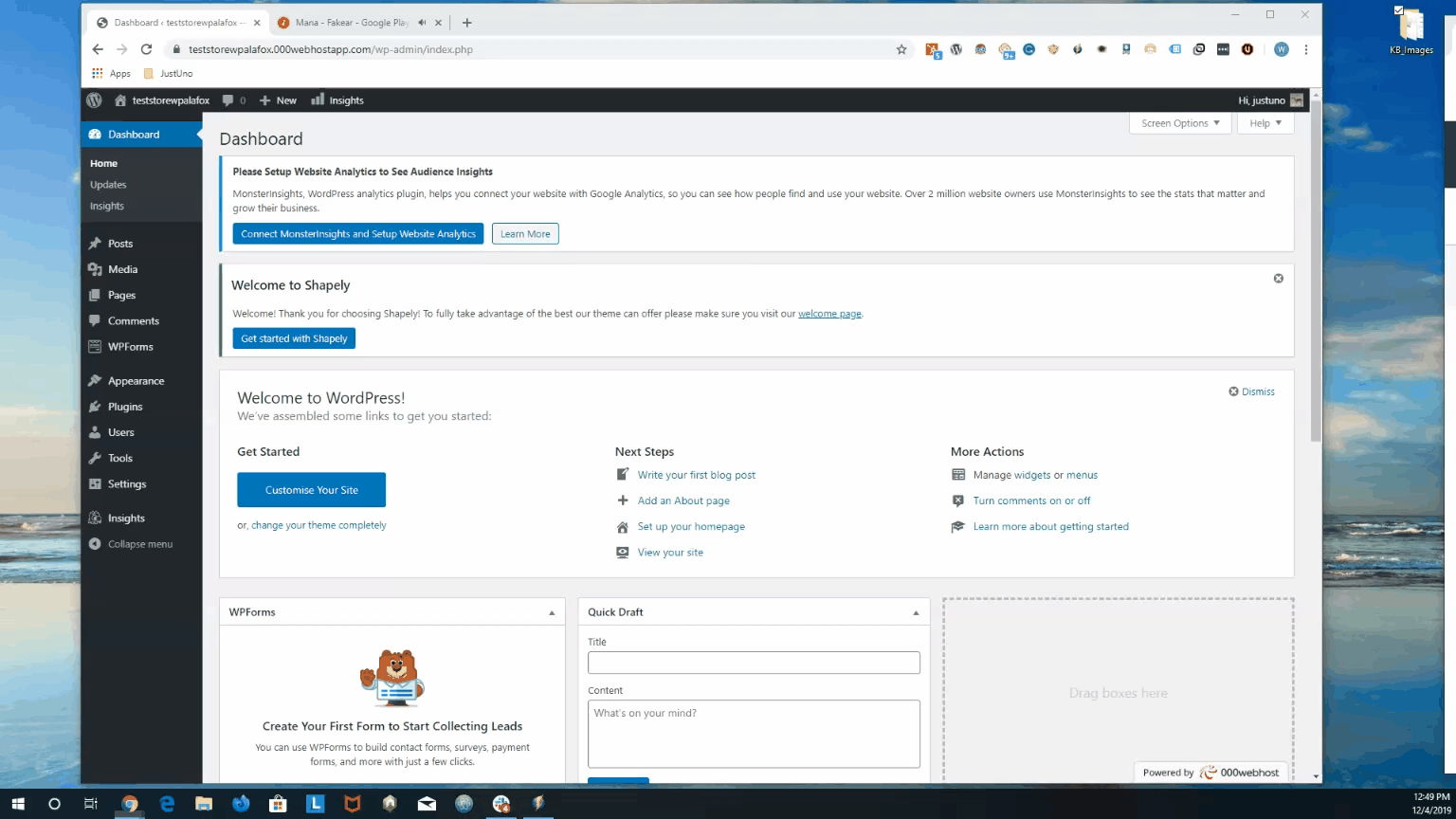Click the WordPress logo in the admin bar
The height and width of the screenshot is (819, 1456).
coord(94,100)
